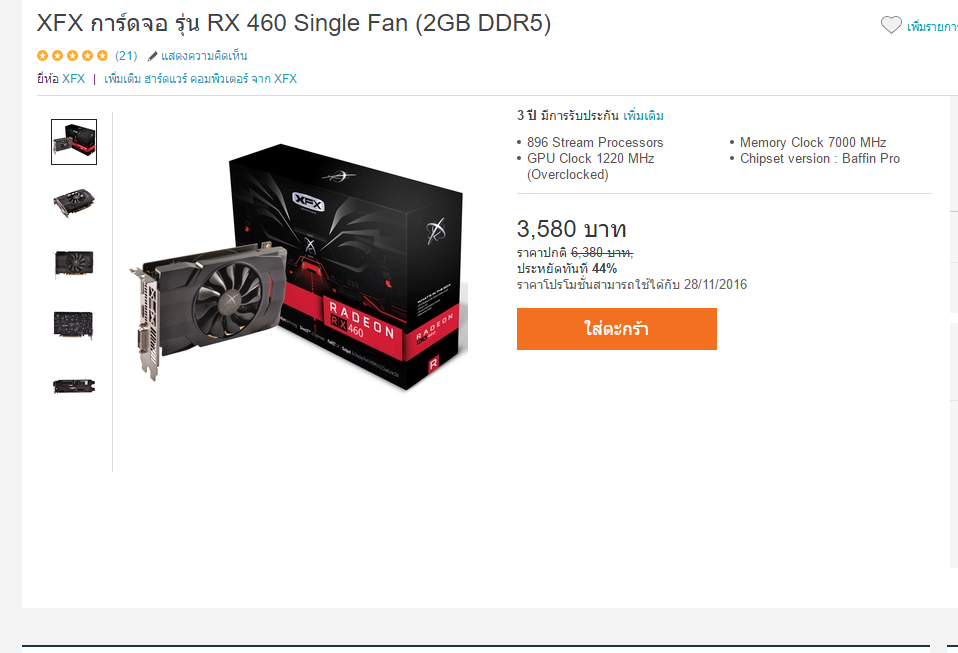Select thumbnail of angled graphics card
The image size is (958, 653).
[74, 203]
